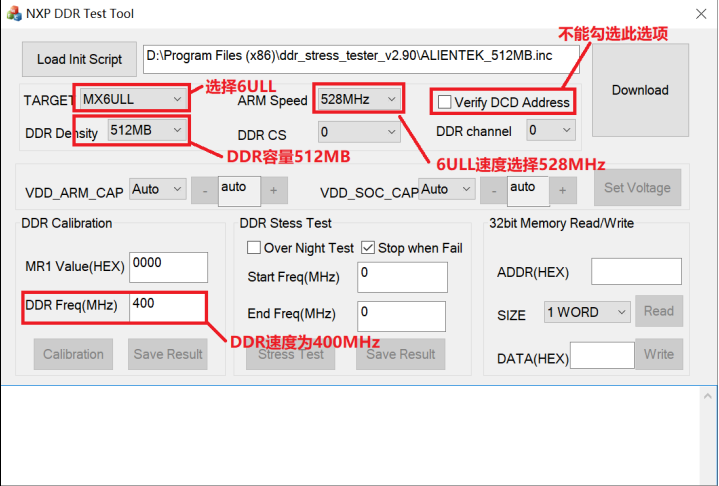Click the Write button
The height and width of the screenshot is (486, 719).
659,354
